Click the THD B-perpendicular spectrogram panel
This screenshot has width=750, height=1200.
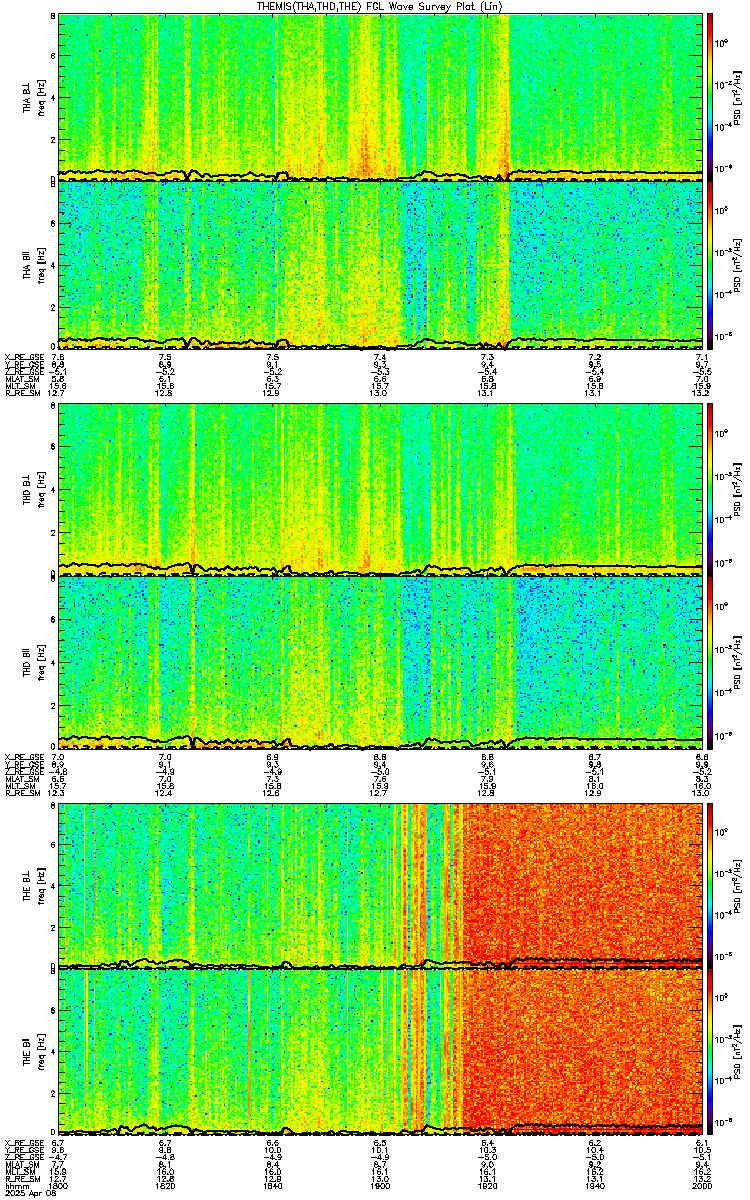379,490
